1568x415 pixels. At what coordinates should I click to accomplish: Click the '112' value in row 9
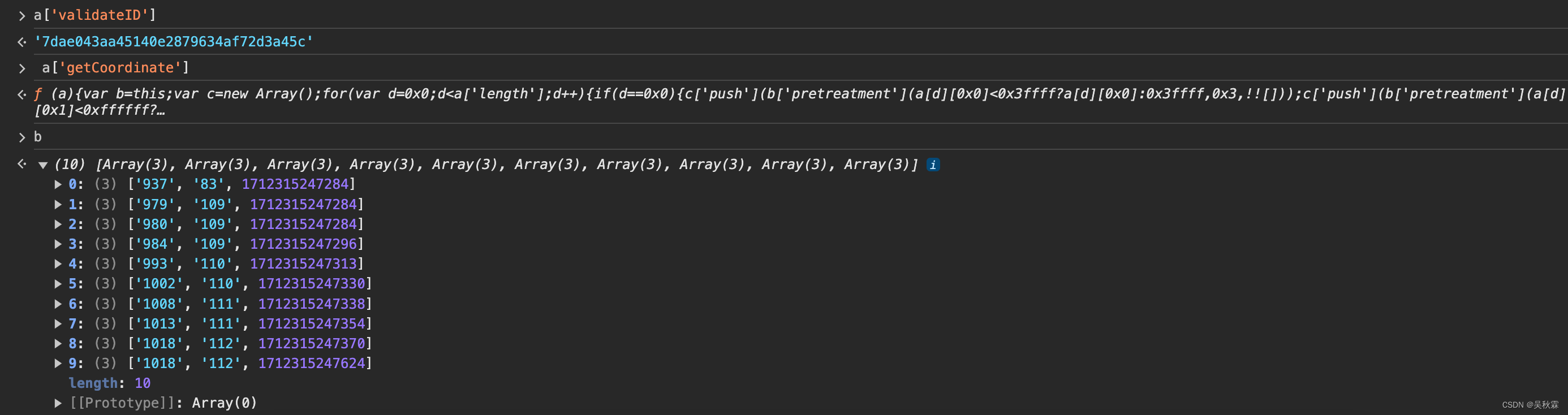click(221, 364)
